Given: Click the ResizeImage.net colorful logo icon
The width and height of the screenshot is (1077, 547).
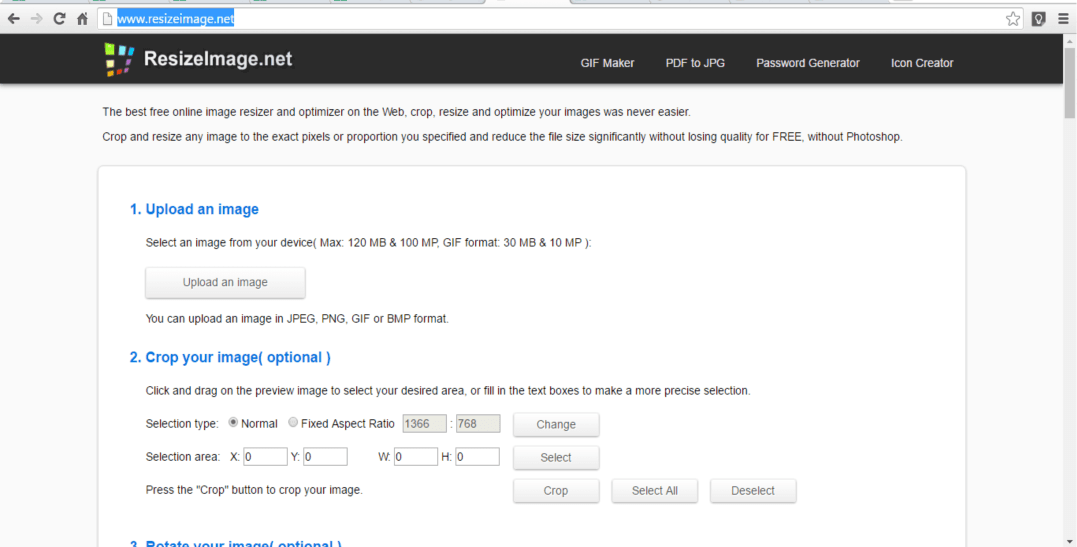Looking at the screenshot, I should [119, 60].
